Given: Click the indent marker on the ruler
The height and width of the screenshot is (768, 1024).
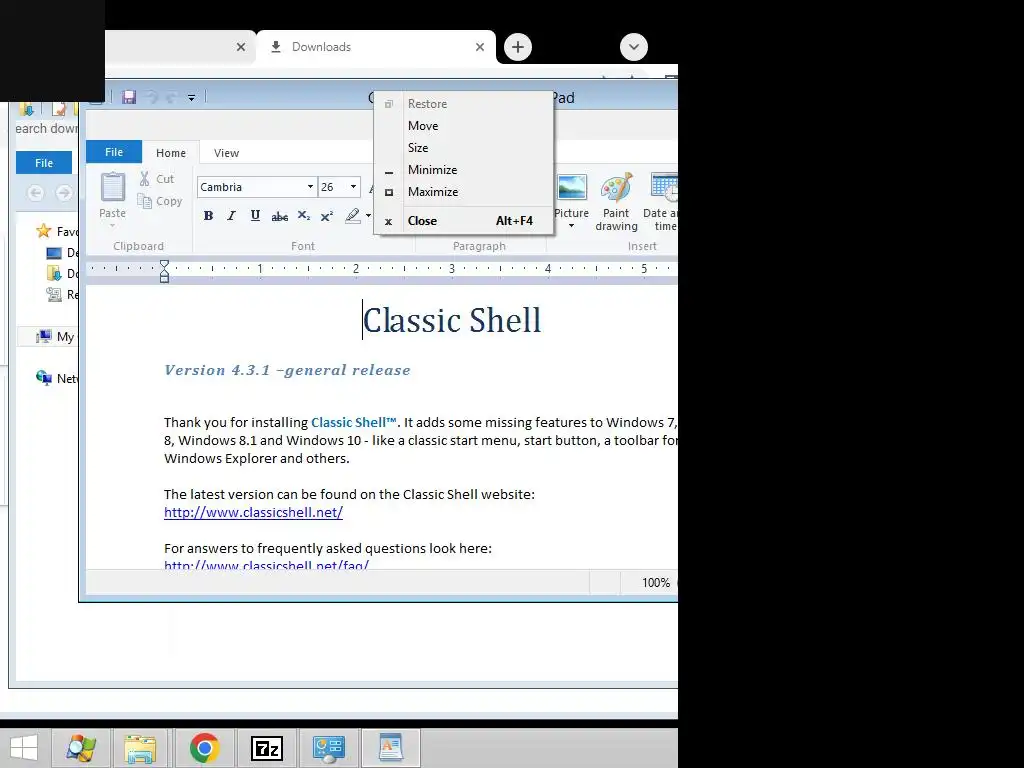Looking at the screenshot, I should click(x=164, y=270).
